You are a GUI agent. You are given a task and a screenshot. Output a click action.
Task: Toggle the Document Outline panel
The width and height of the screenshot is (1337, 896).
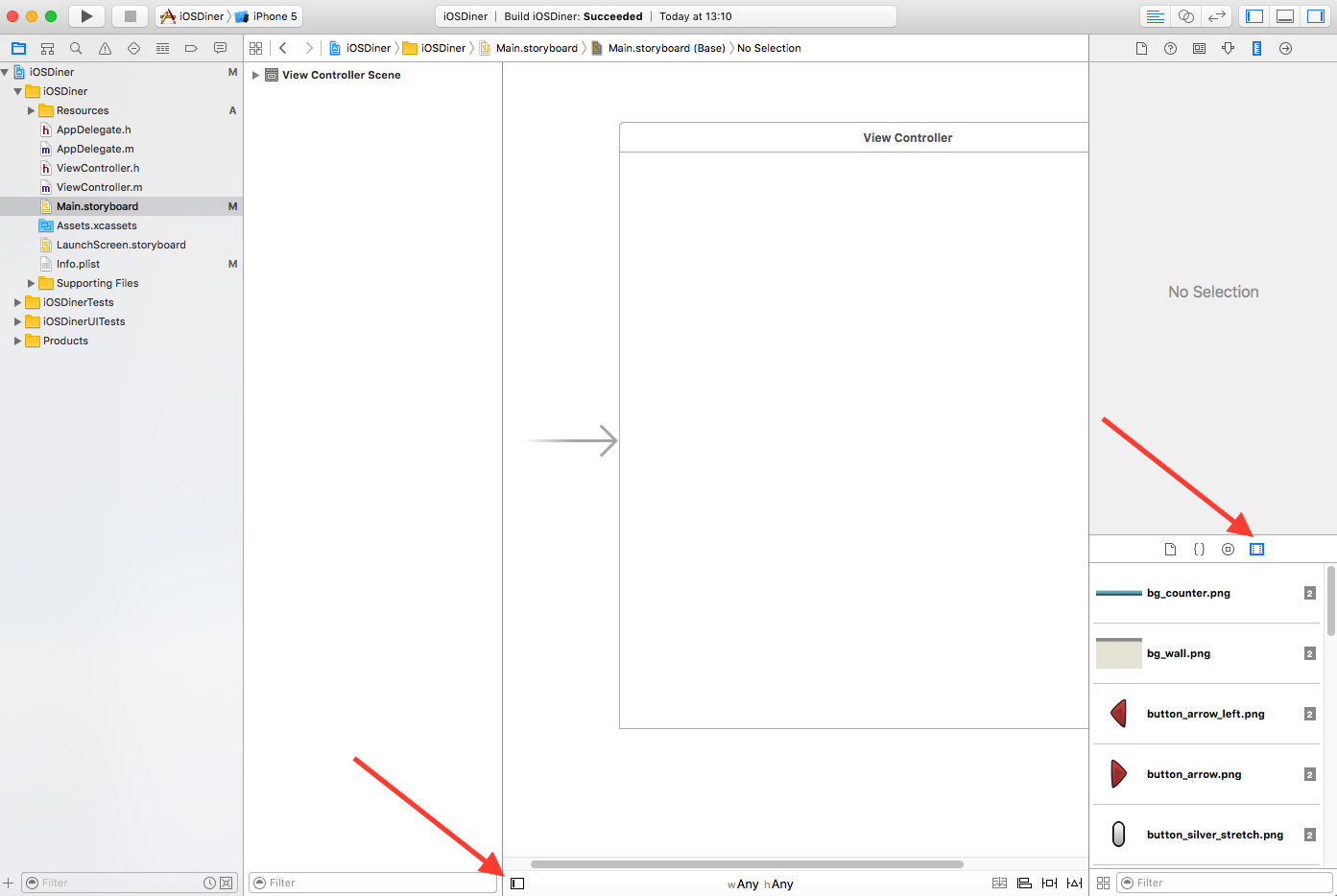coord(517,884)
